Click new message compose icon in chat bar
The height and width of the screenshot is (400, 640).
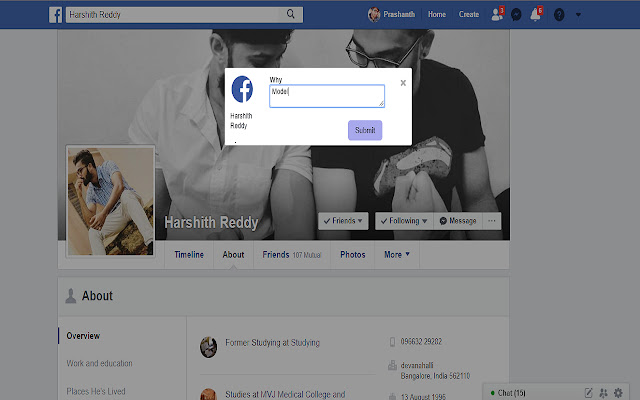tap(589, 392)
